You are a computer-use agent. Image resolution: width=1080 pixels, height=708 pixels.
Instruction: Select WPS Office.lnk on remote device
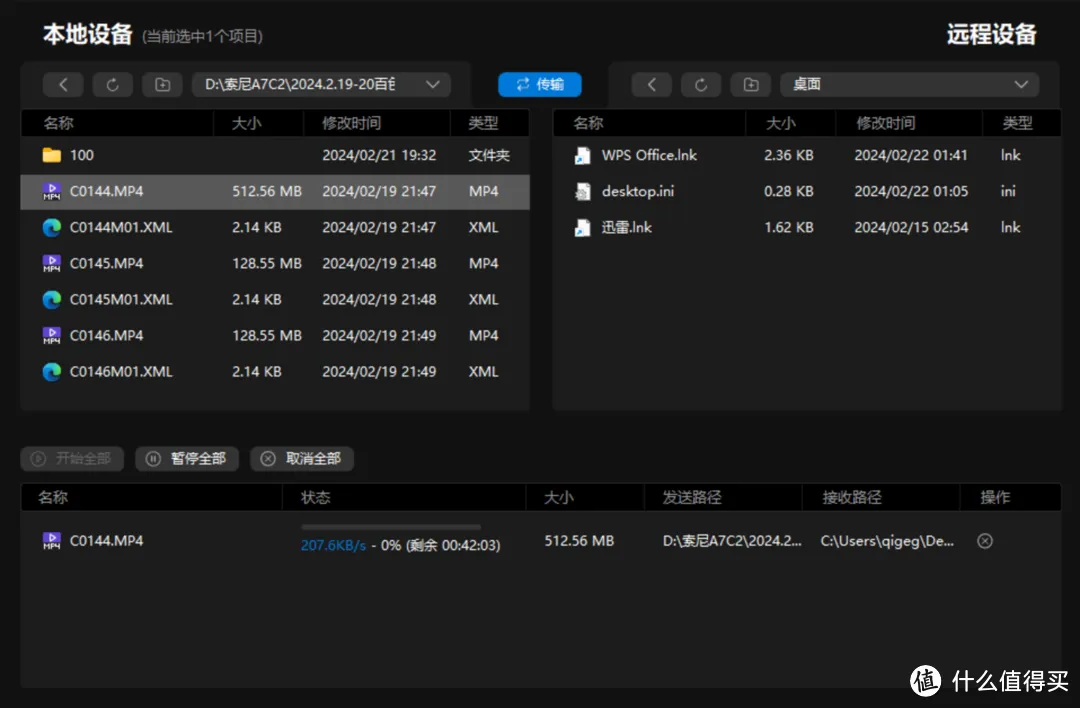[x=807, y=155]
